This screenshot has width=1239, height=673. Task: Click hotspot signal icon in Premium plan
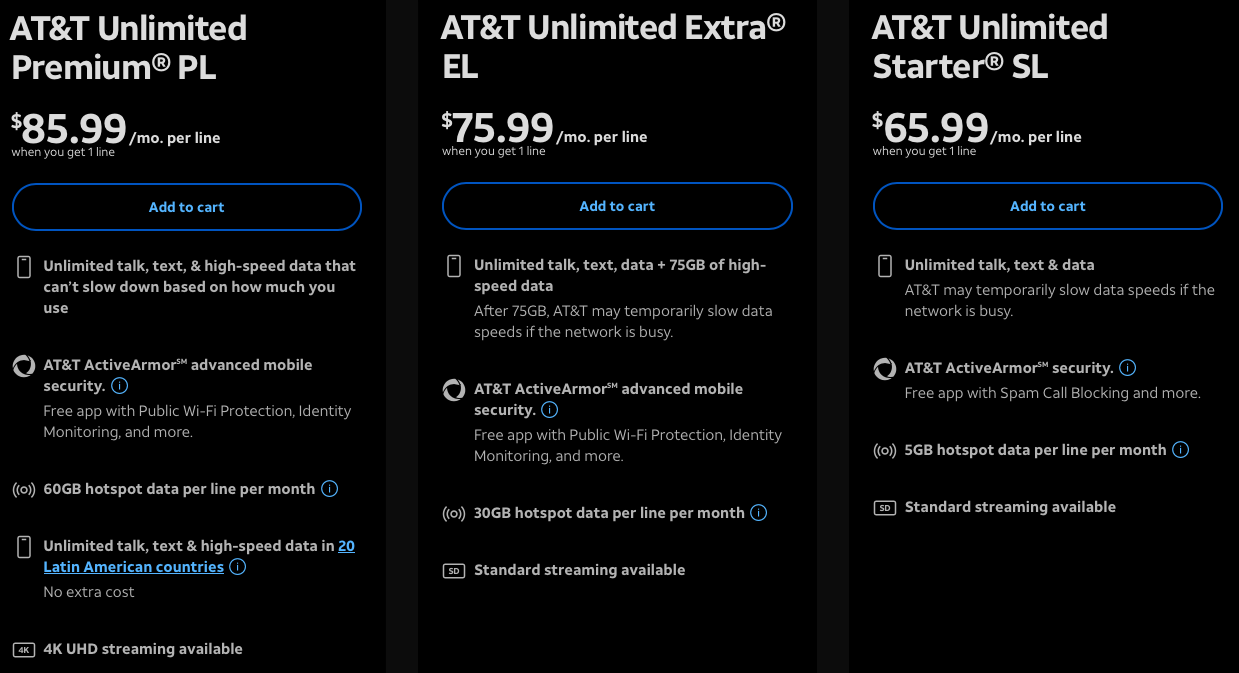tap(24, 490)
